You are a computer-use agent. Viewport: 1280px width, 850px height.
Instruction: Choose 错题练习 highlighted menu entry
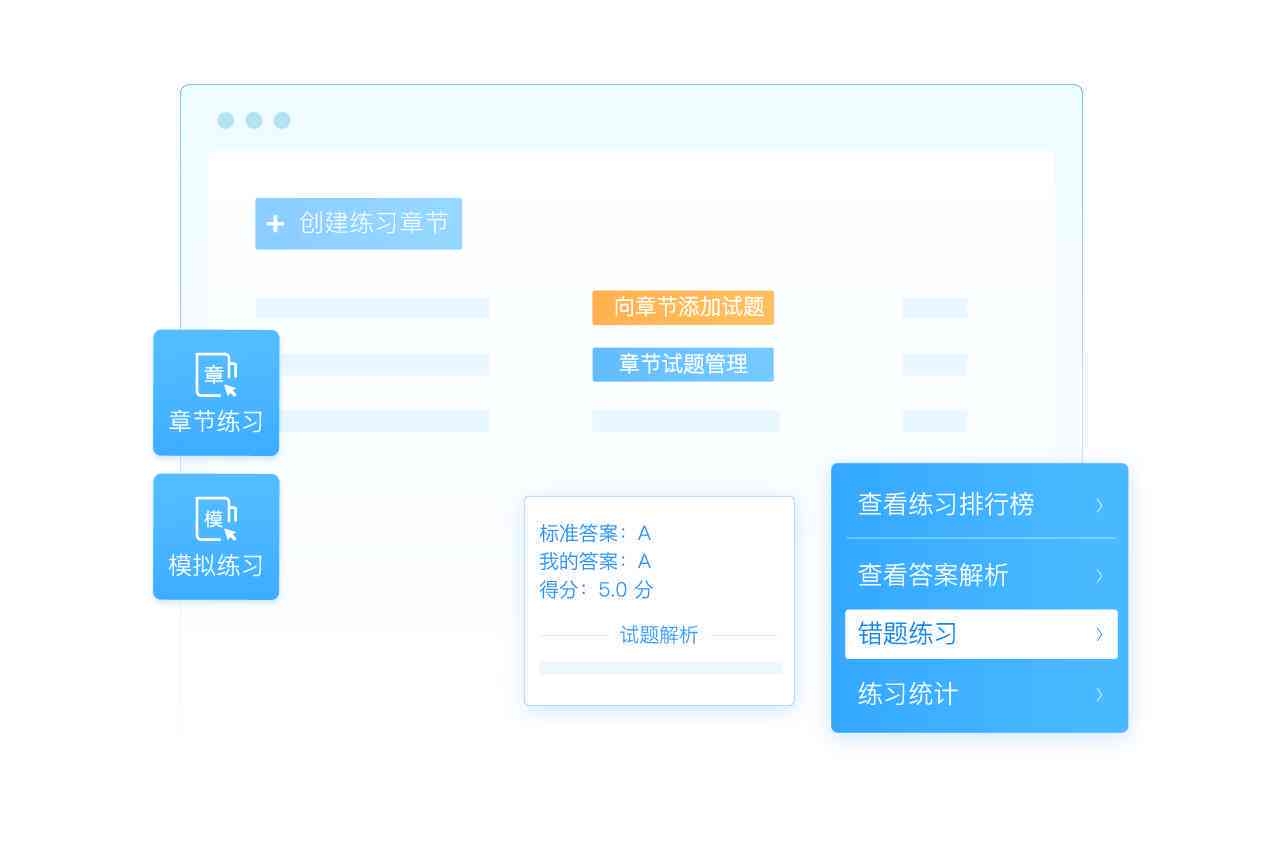pyautogui.click(x=981, y=634)
